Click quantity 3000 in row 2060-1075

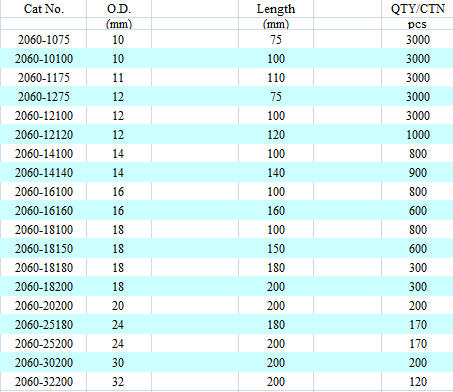(x=418, y=40)
